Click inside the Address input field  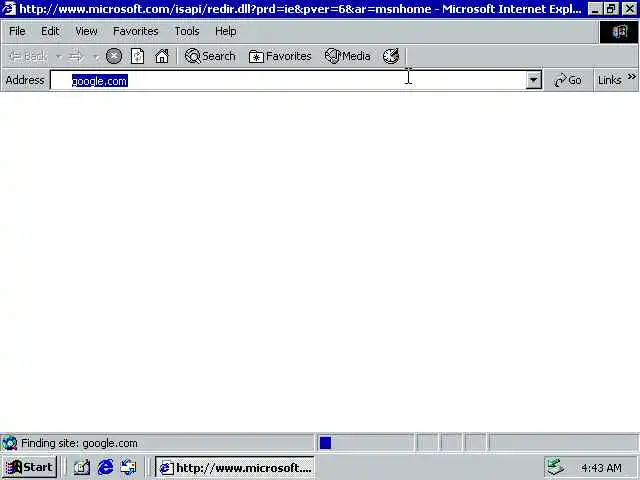point(288,80)
